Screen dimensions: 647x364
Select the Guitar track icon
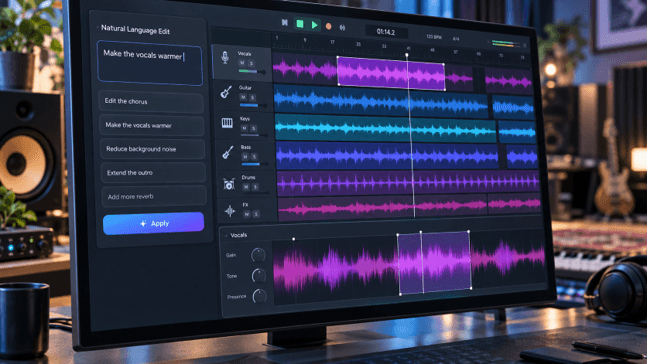226,92
